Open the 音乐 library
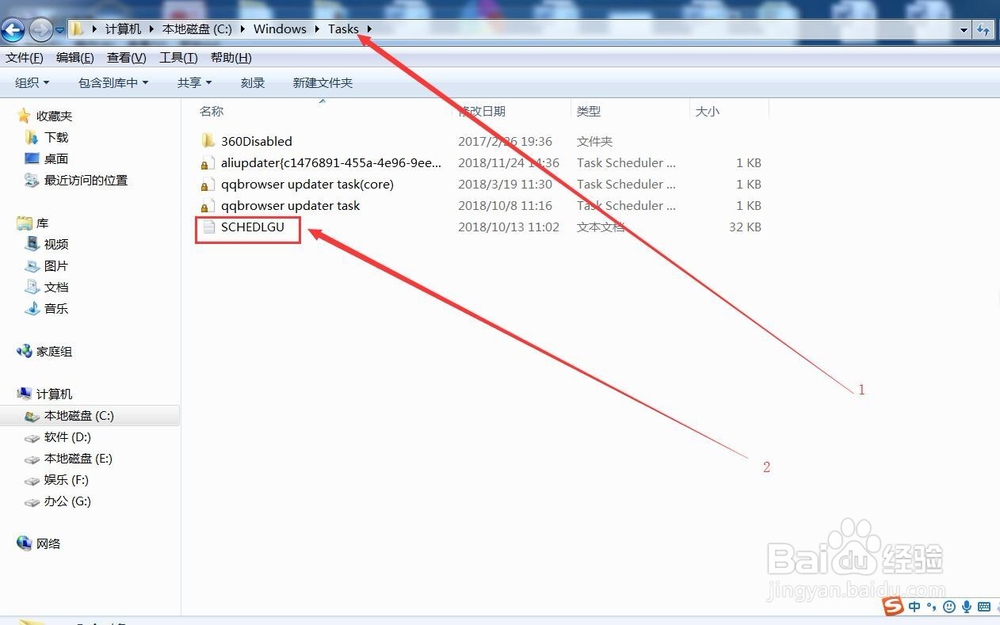The height and width of the screenshot is (625, 1000). click(56, 309)
